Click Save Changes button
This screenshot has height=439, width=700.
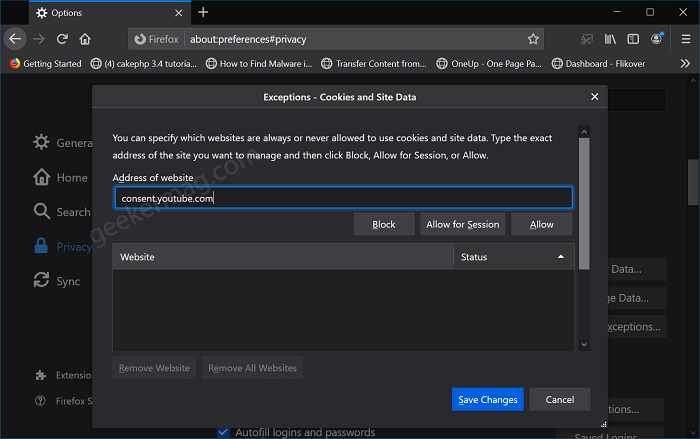point(488,399)
